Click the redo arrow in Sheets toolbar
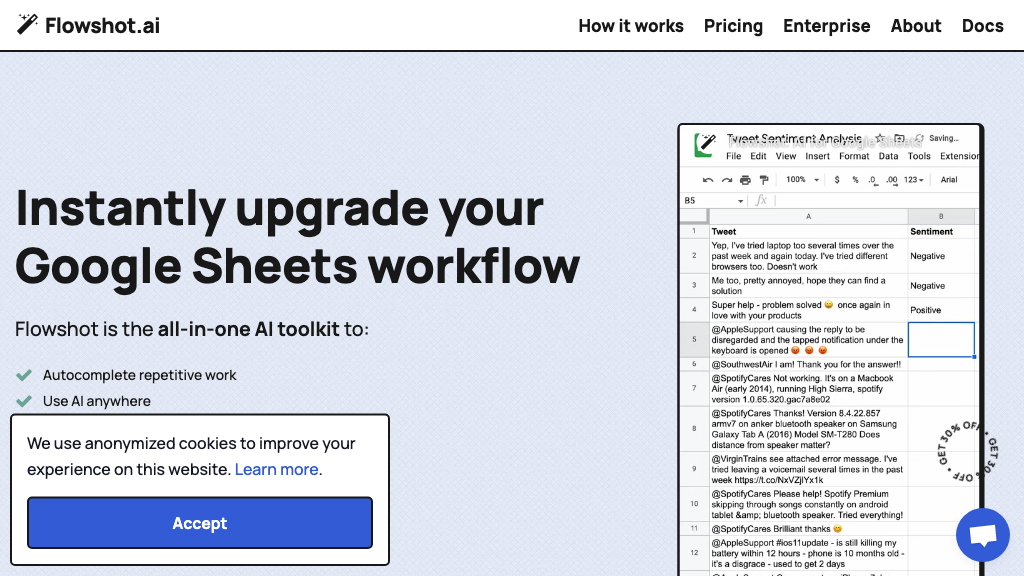The height and width of the screenshot is (576, 1024). coord(727,180)
